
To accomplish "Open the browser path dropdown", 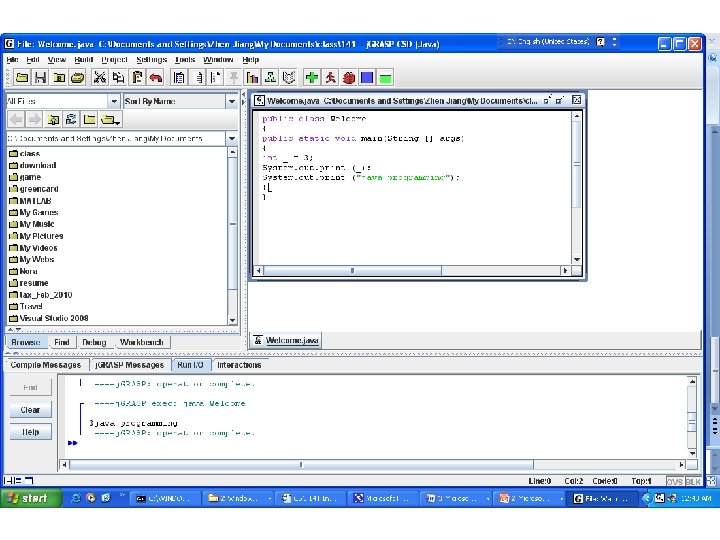I will (233, 137).
